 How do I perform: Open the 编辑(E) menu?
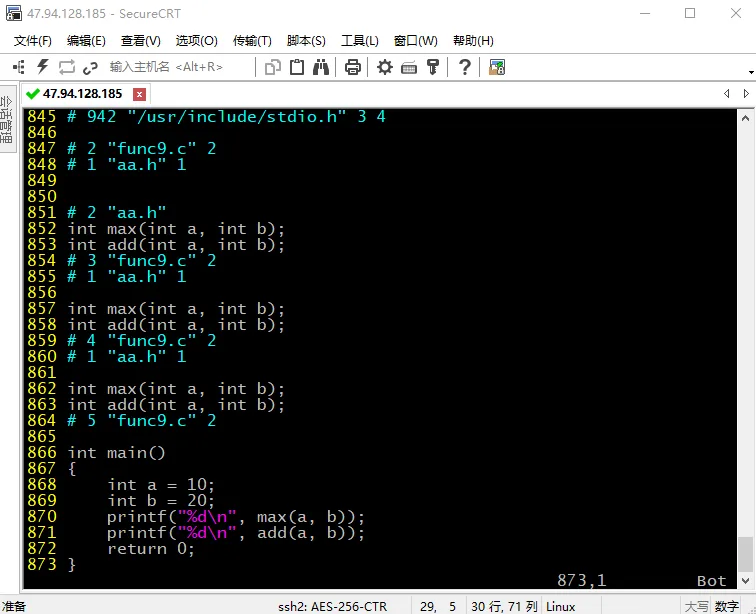pos(86,41)
